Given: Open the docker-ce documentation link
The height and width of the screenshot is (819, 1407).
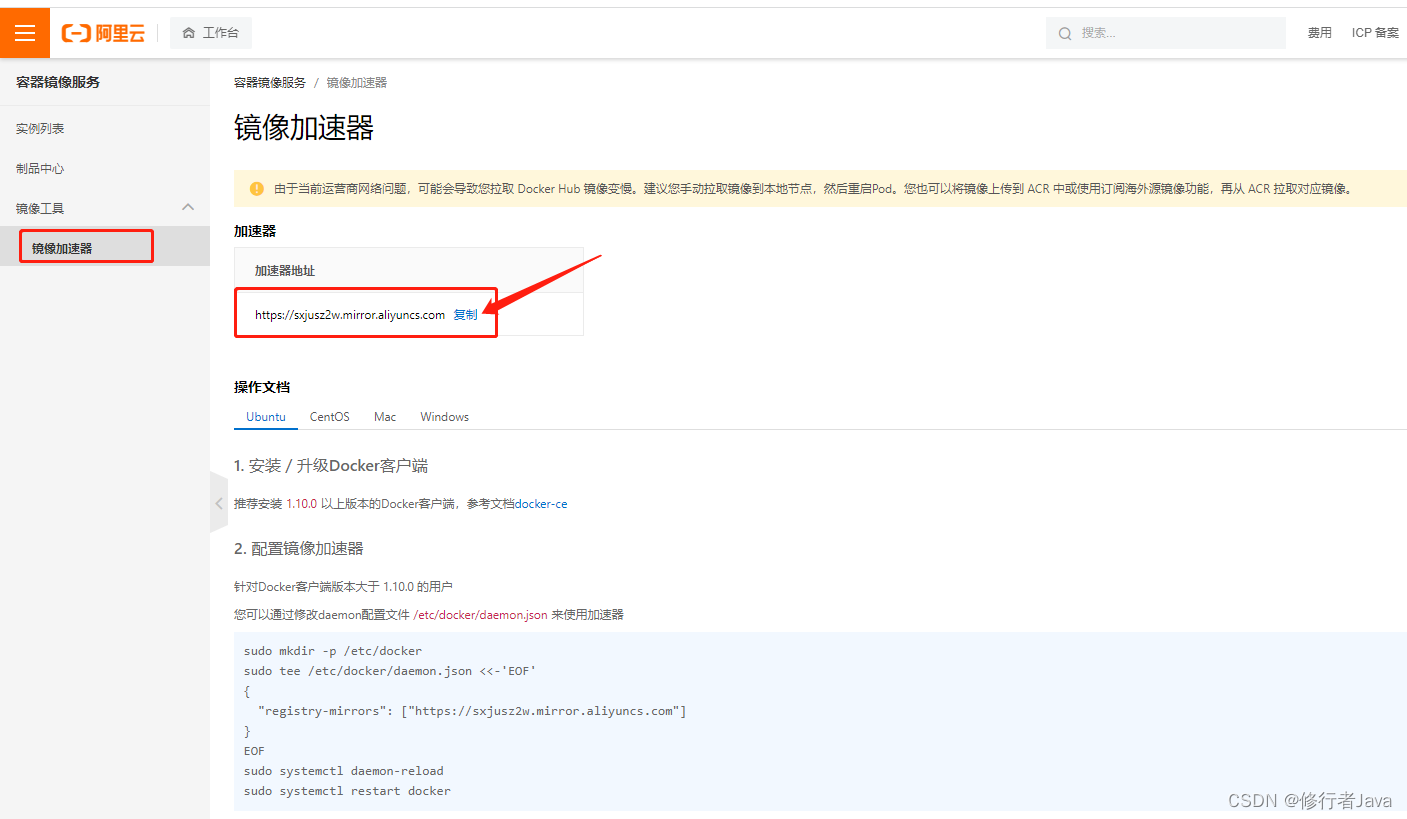Looking at the screenshot, I should [541, 504].
